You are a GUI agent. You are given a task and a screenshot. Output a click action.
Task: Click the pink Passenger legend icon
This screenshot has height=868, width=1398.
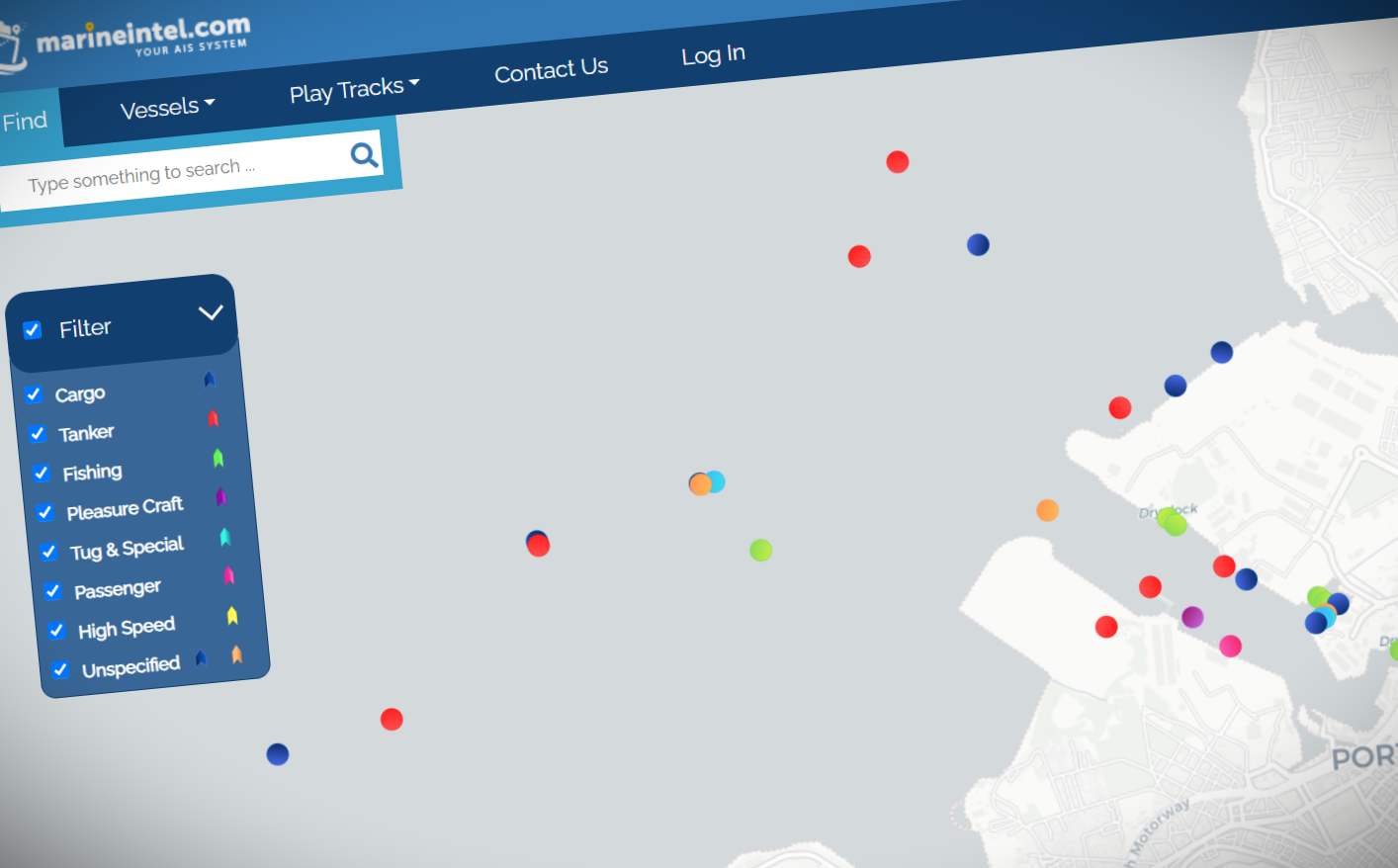point(229,575)
